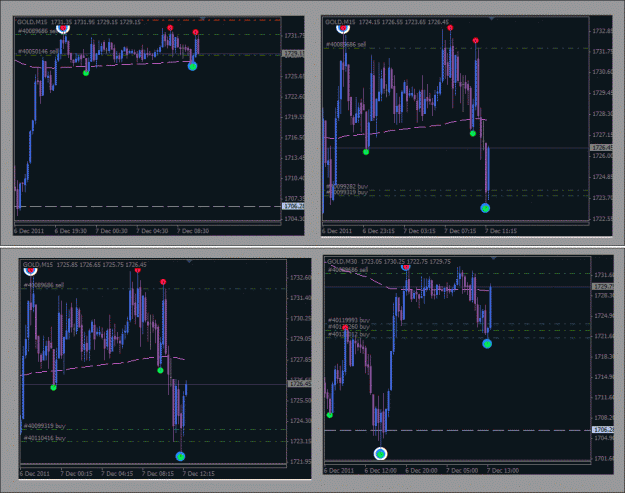Image resolution: width=625 pixels, height=493 pixels.
Task: Click the 6 Dec 23:15 time label
Action: 379,231
